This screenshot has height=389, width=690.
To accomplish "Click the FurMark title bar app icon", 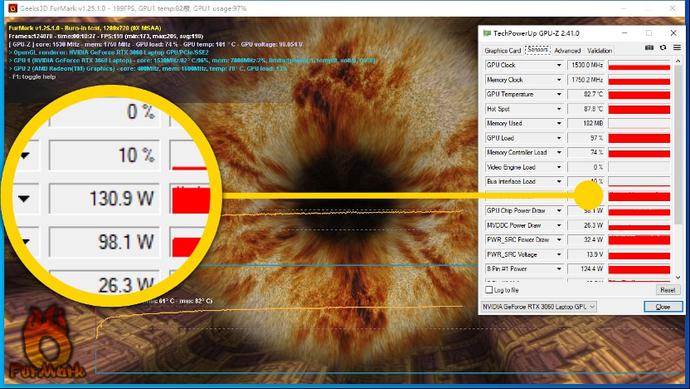I will click(x=13, y=8).
